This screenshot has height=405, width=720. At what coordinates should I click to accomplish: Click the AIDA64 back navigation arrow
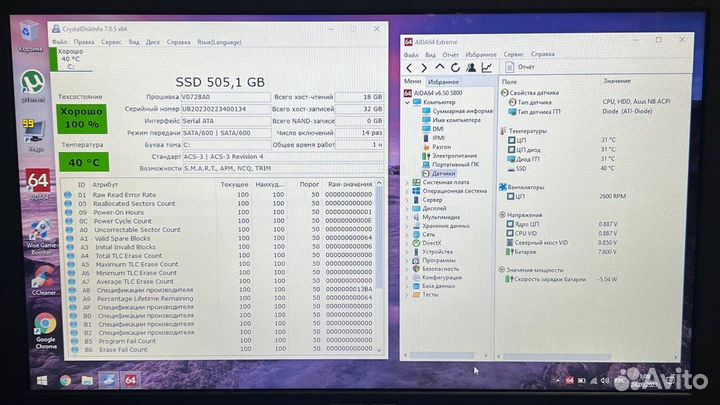(409, 68)
